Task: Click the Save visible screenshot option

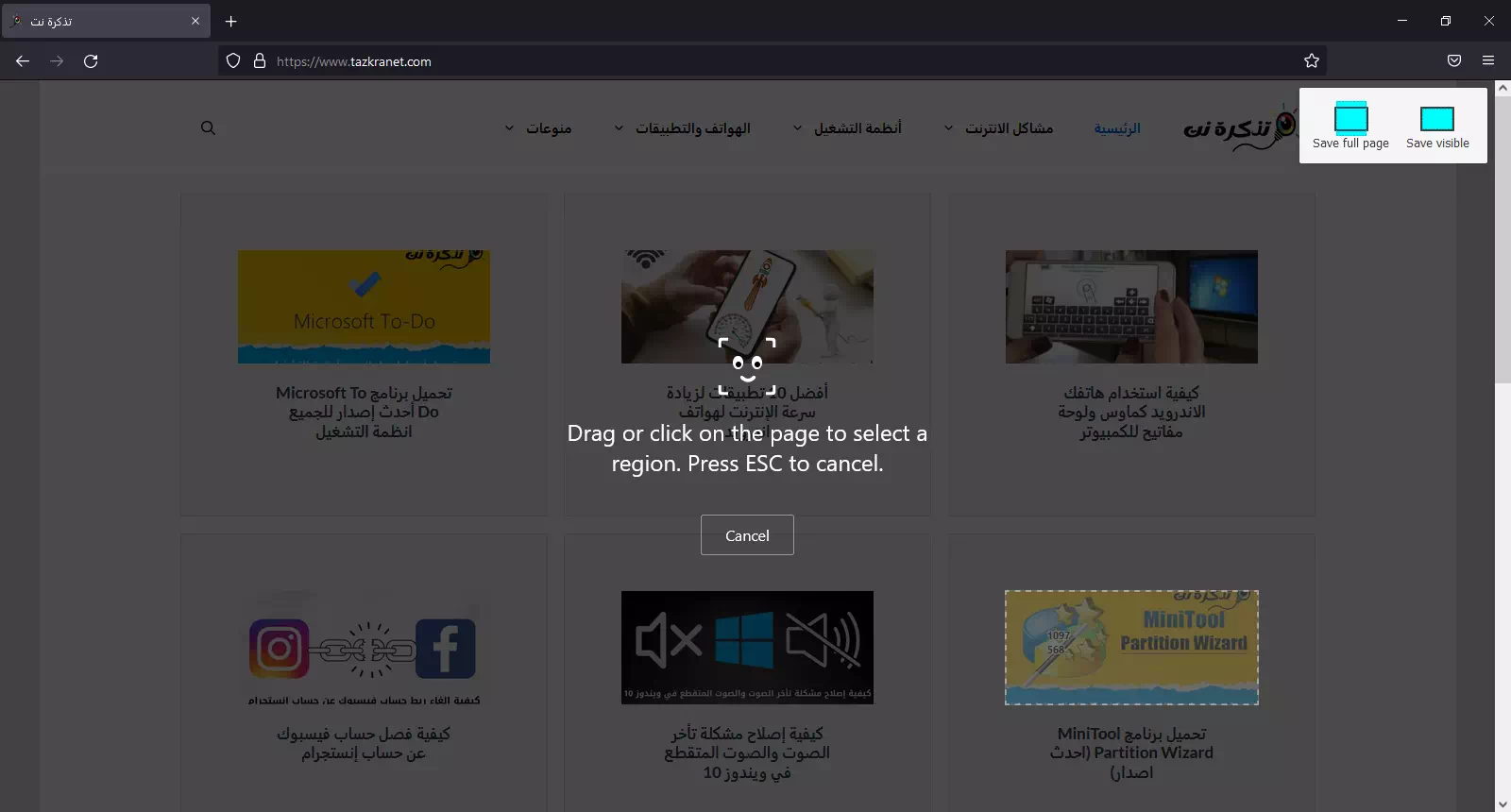Action: point(1437,126)
